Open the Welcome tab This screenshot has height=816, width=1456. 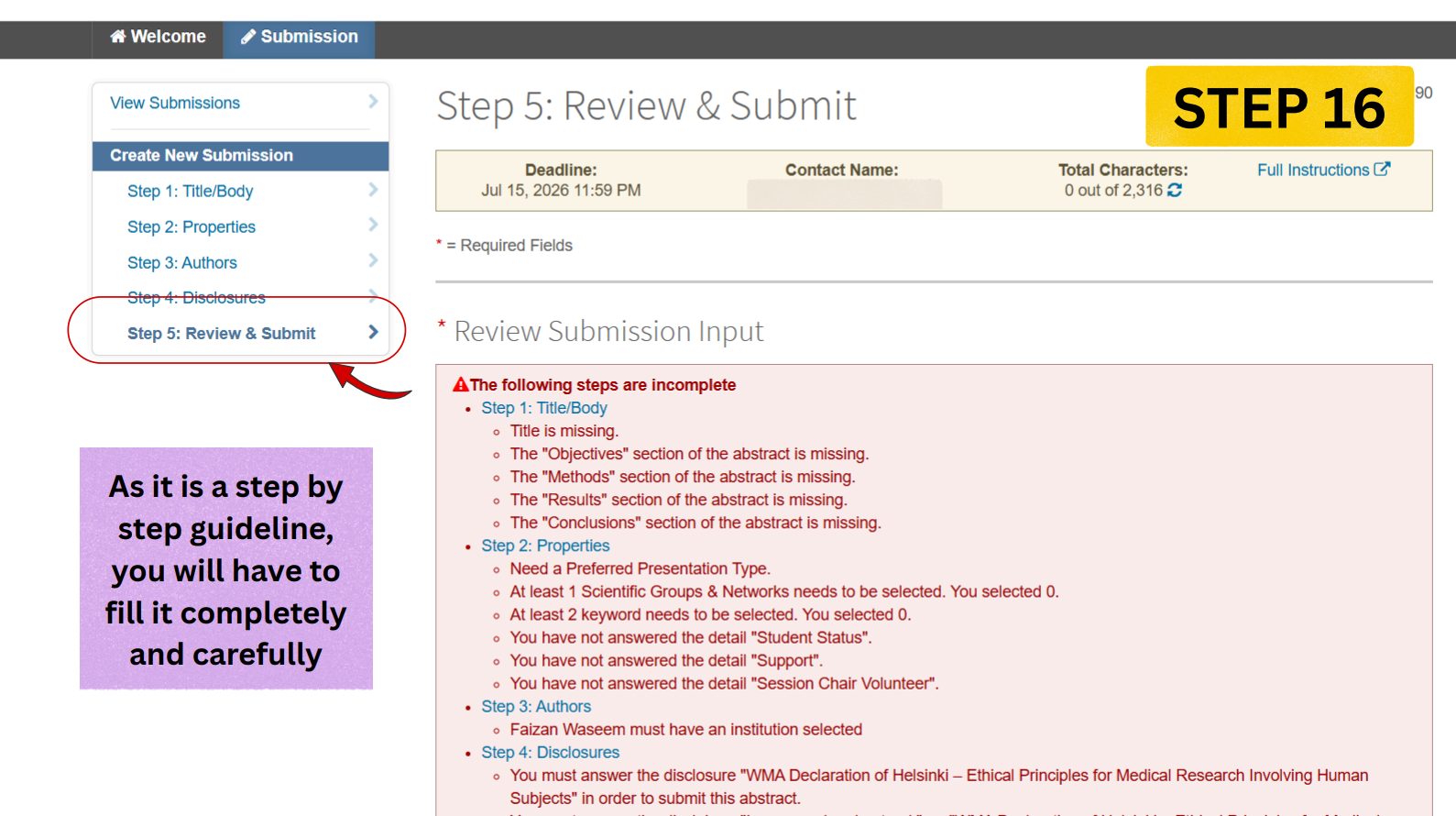158,37
